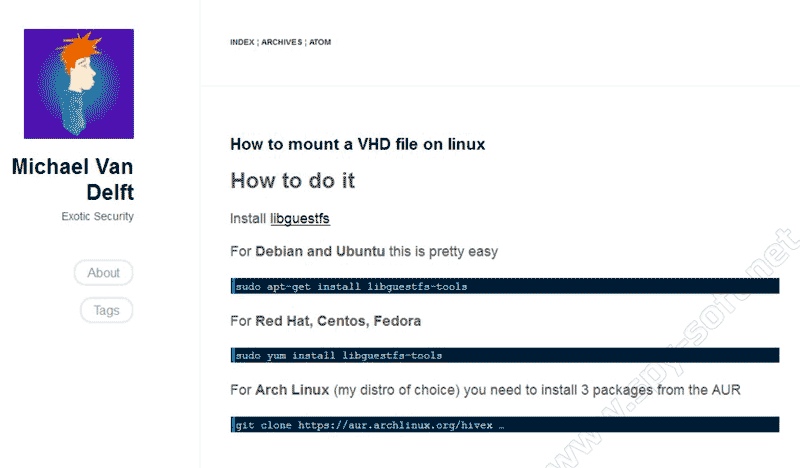
Task: Click the git clone hivex code block
Action: click(504, 425)
